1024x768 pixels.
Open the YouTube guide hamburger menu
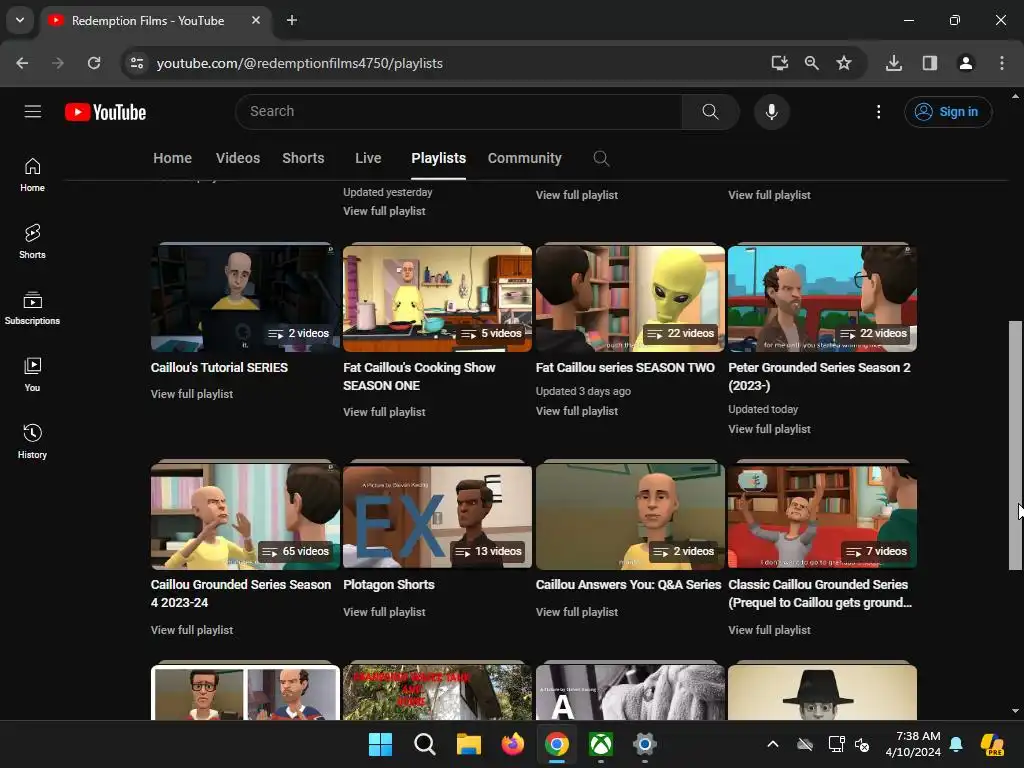pos(33,112)
